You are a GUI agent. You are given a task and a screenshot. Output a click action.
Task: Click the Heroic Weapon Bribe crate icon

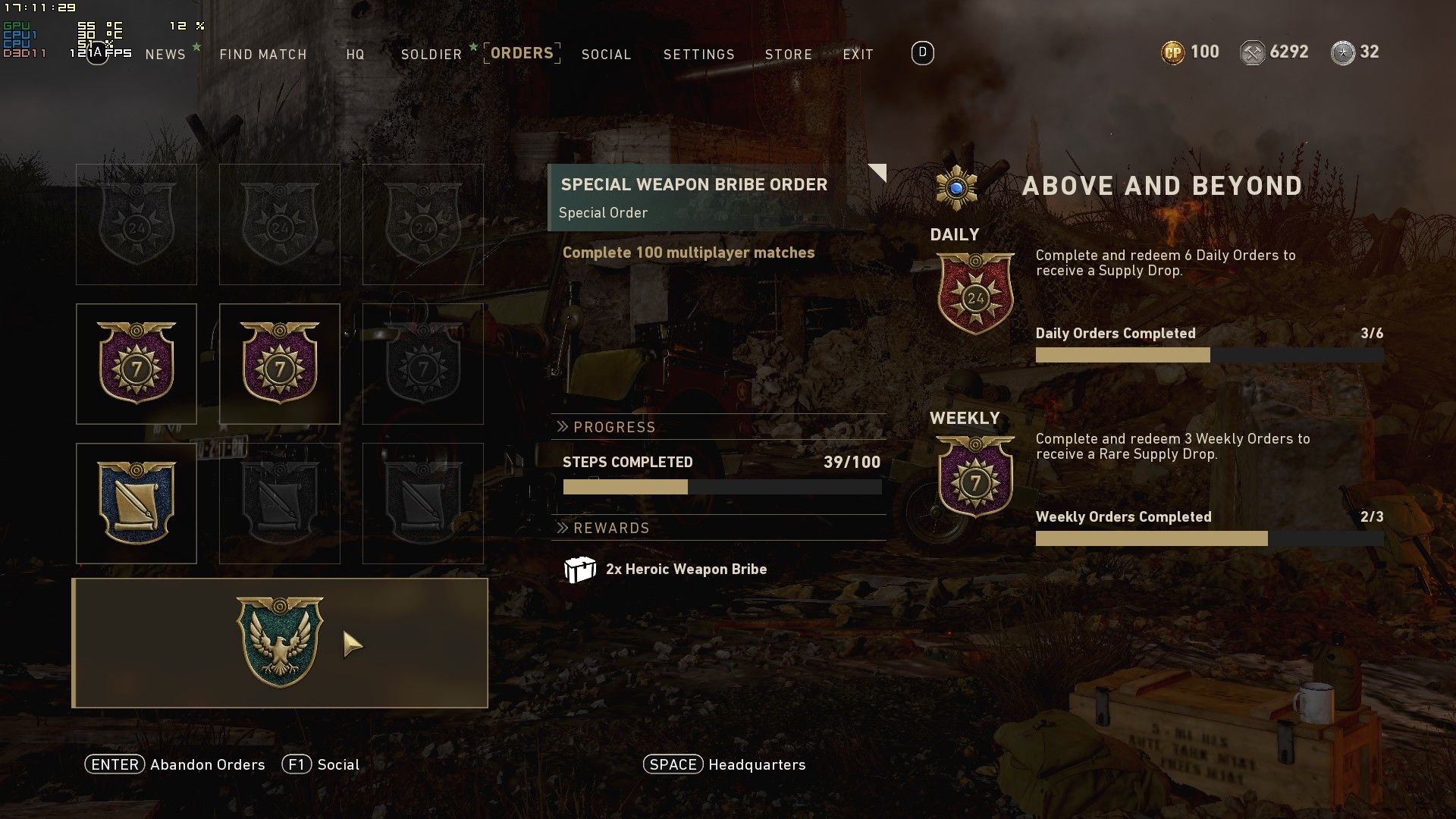(x=580, y=570)
